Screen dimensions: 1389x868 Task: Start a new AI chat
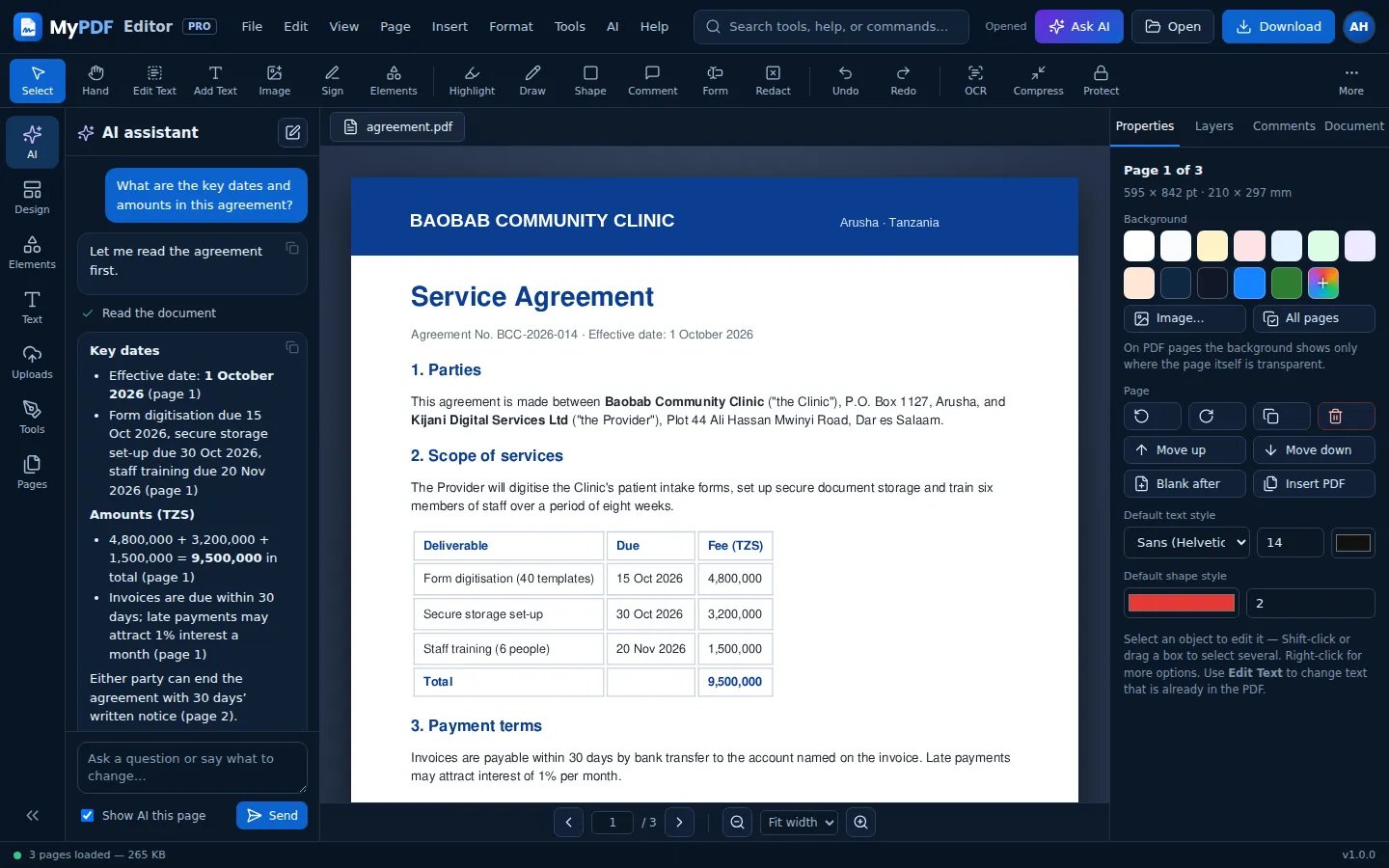click(293, 133)
